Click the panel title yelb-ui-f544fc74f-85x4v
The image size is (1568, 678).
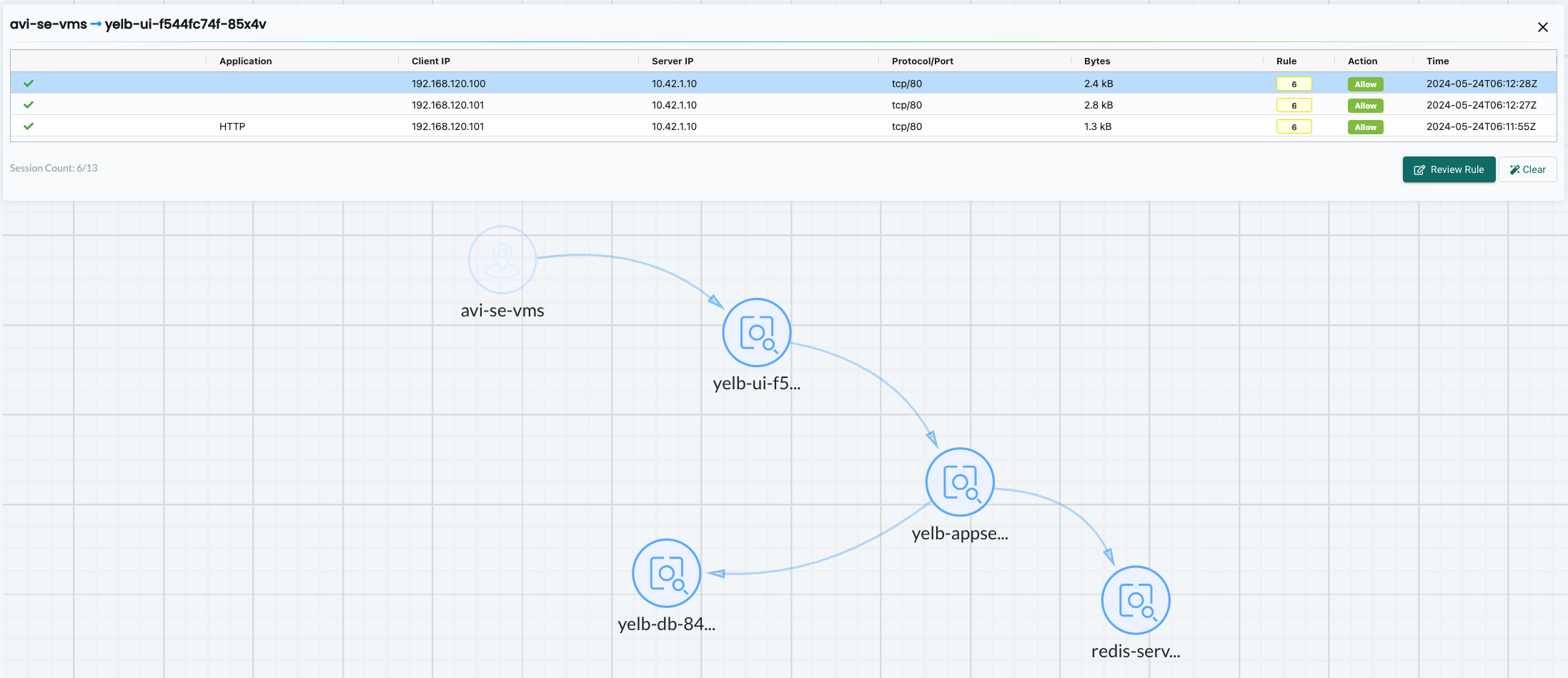(186, 24)
